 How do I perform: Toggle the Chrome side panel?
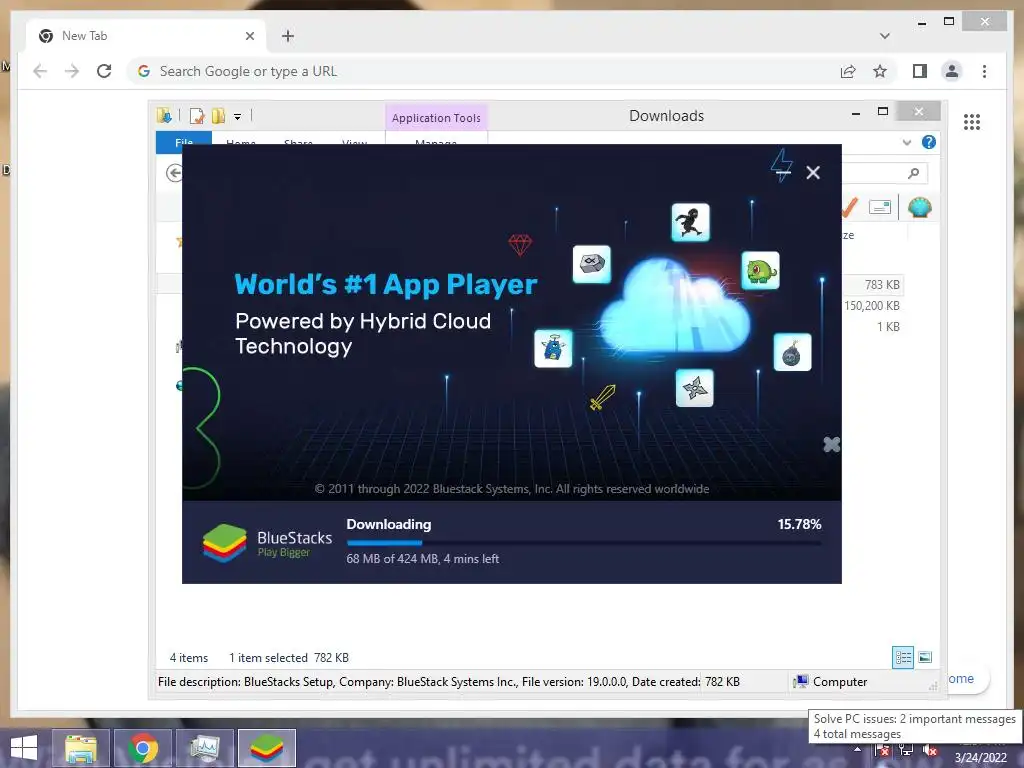(x=920, y=71)
